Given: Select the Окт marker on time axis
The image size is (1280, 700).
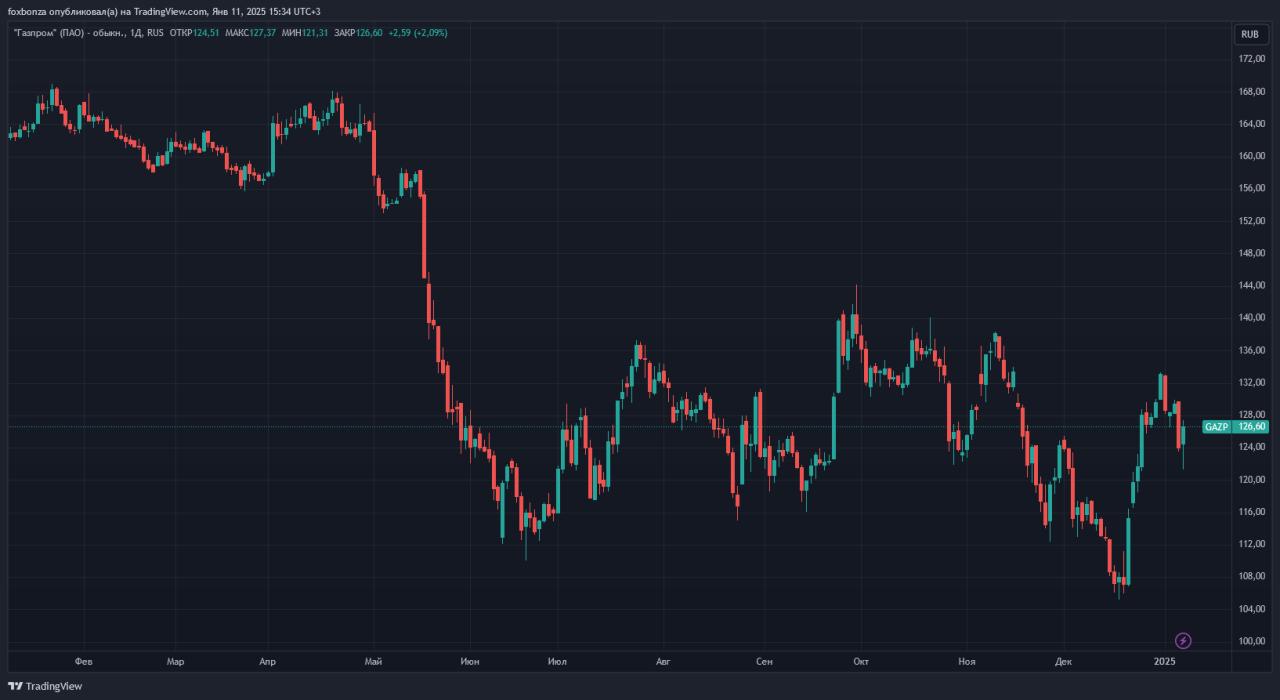Looking at the screenshot, I should 860,661.
